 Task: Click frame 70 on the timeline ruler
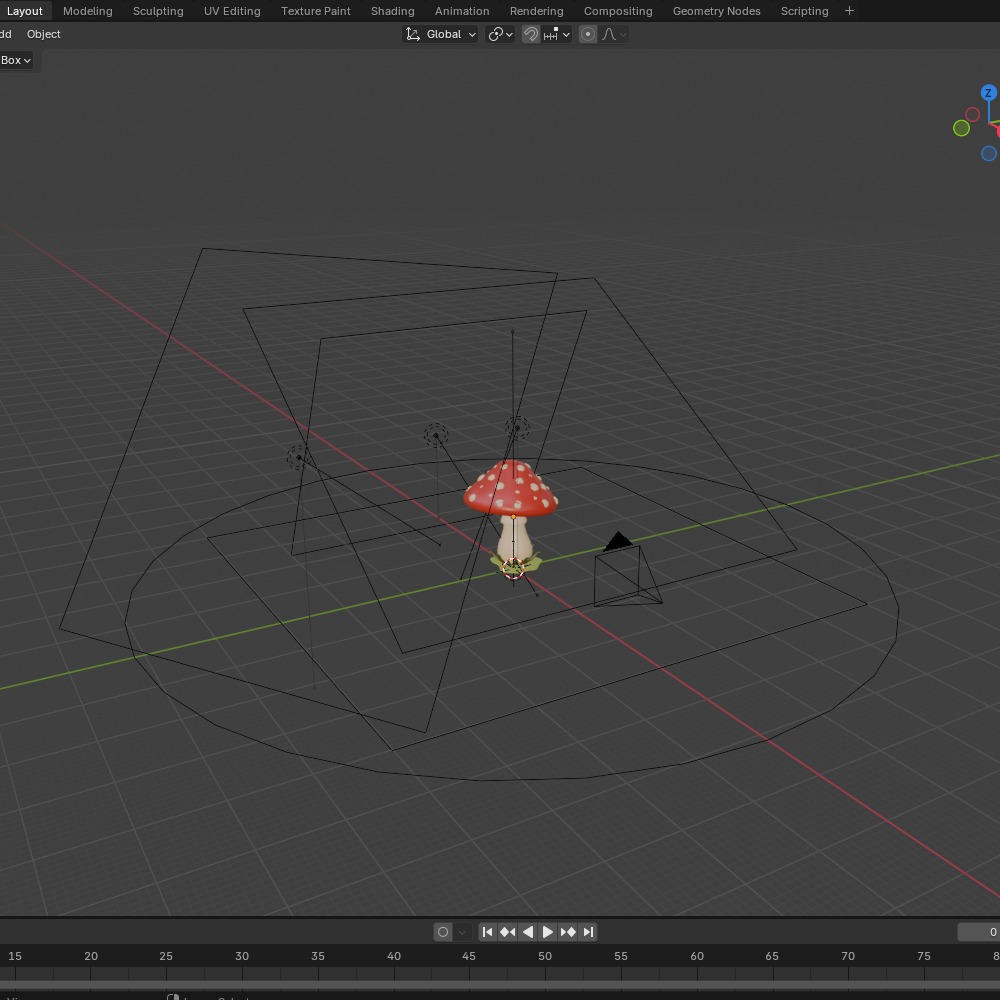tap(848, 956)
